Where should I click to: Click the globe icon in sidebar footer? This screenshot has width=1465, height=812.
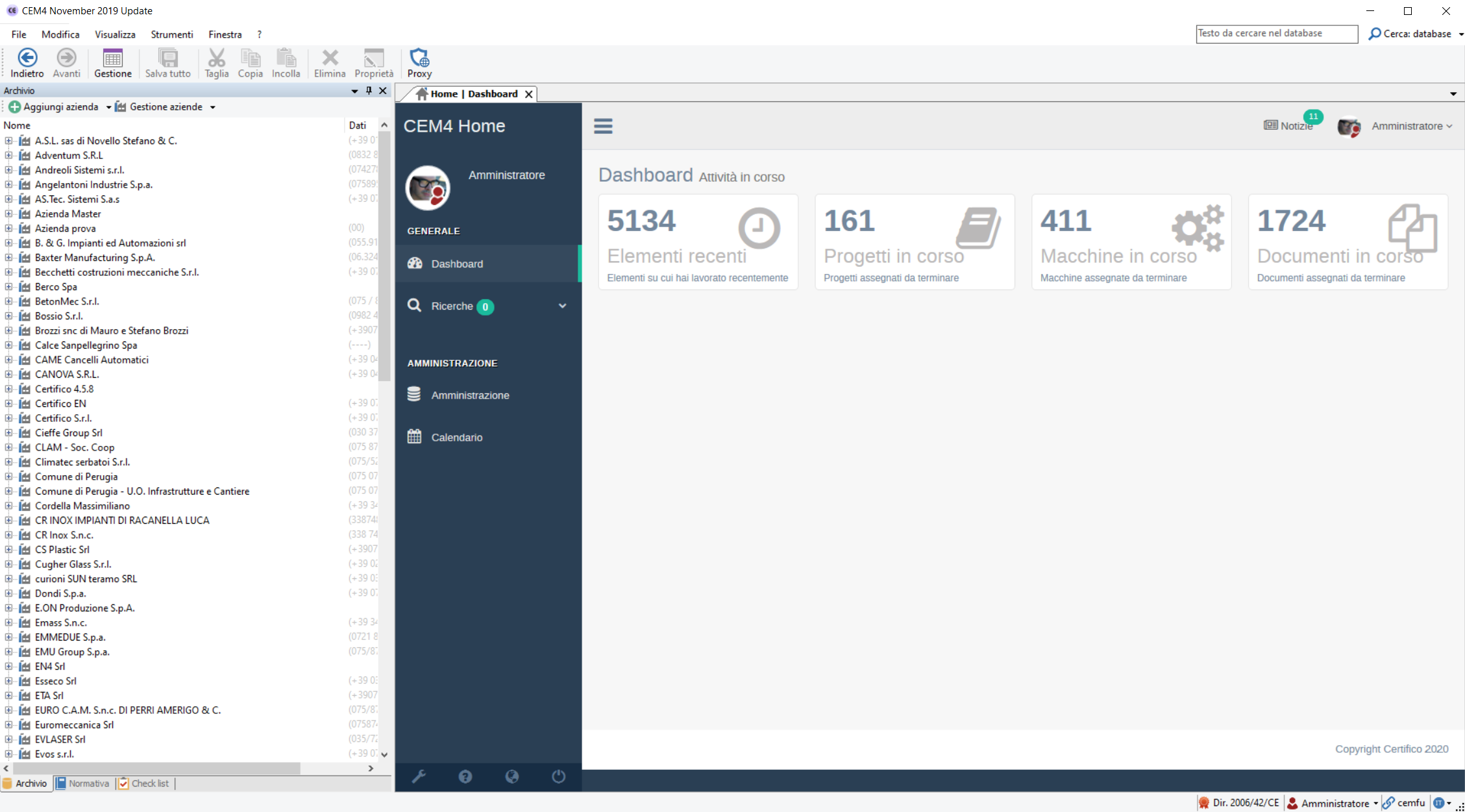[511, 776]
